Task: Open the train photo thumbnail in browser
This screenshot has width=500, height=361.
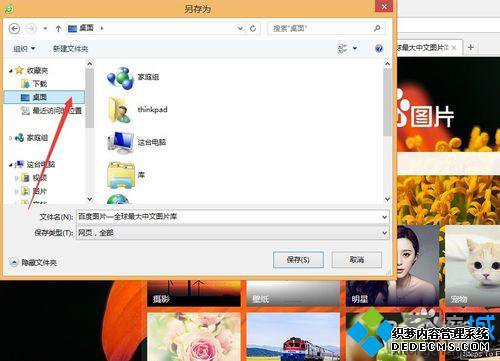Action: point(293,337)
